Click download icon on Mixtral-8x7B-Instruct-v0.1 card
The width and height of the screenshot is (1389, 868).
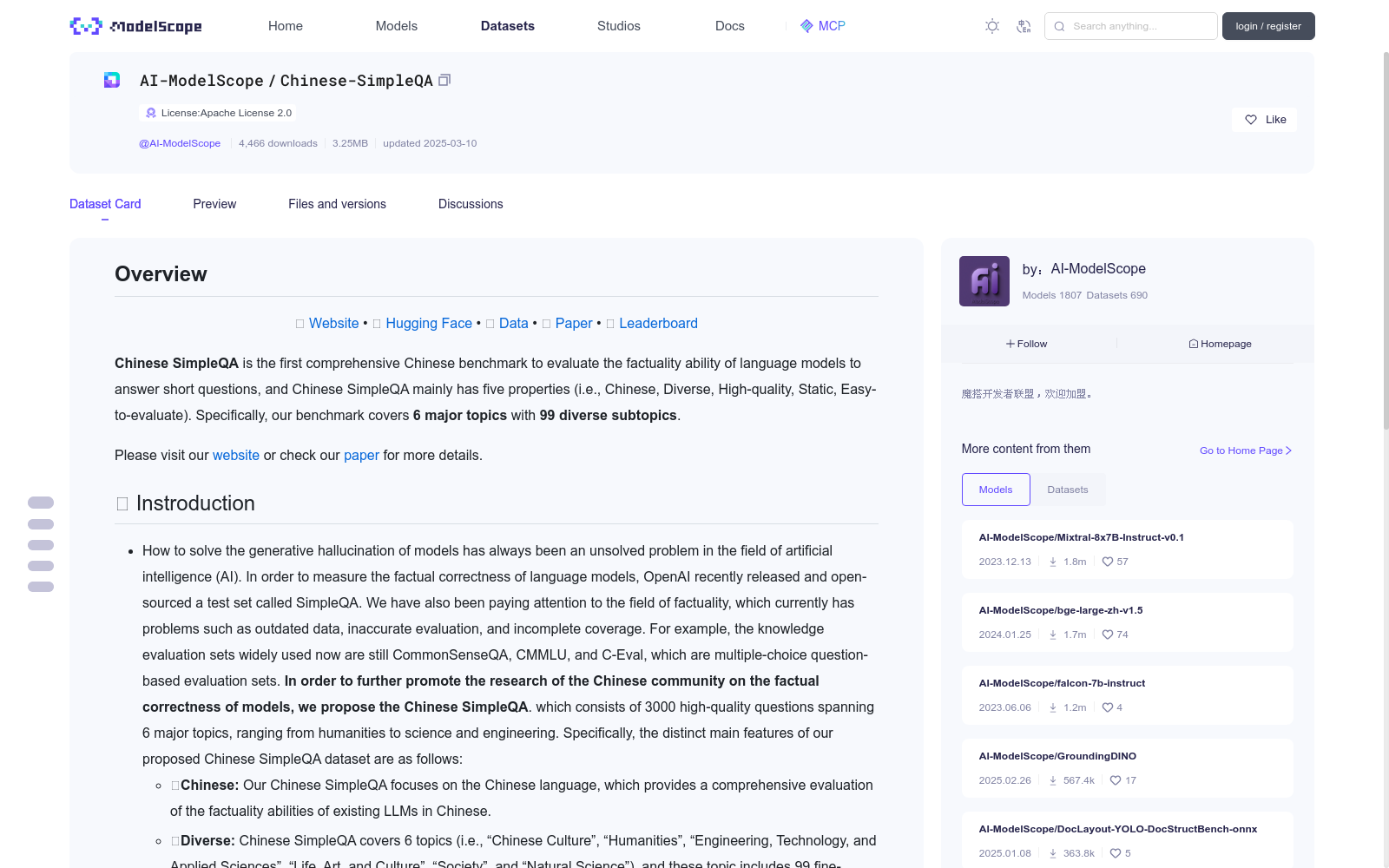pyautogui.click(x=1053, y=562)
